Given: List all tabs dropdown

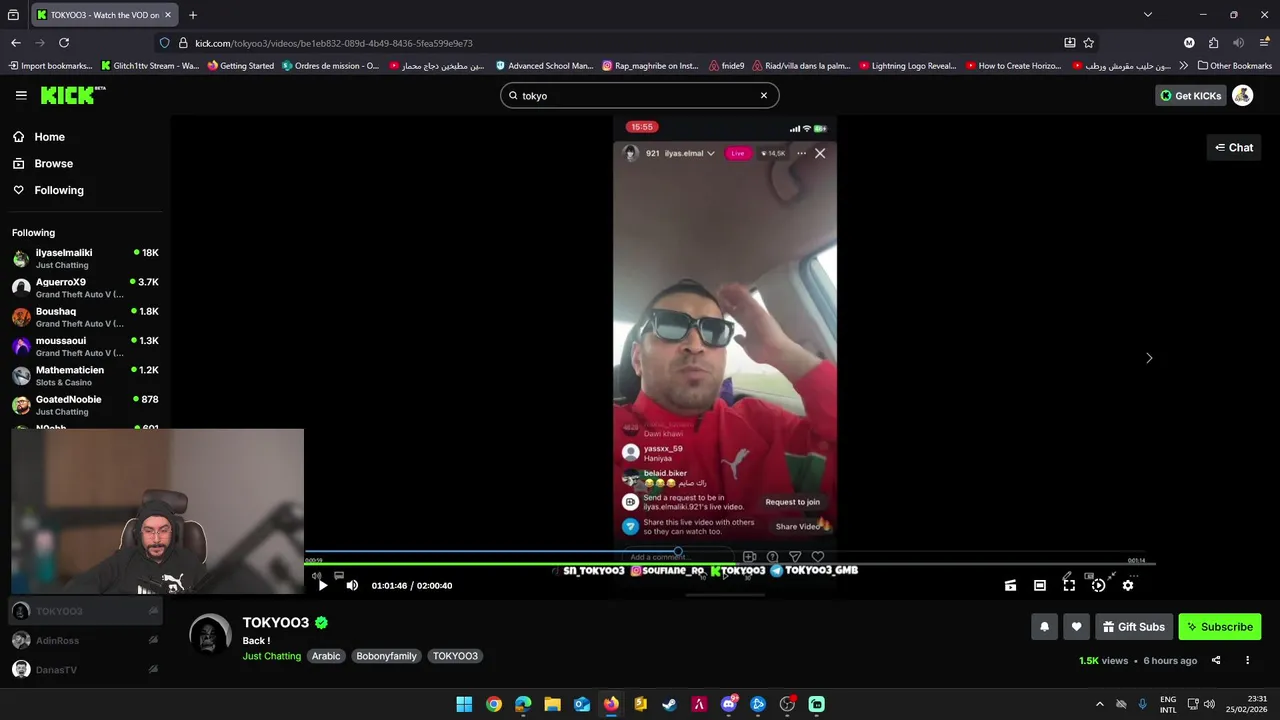Looking at the screenshot, I should [x=1148, y=15].
